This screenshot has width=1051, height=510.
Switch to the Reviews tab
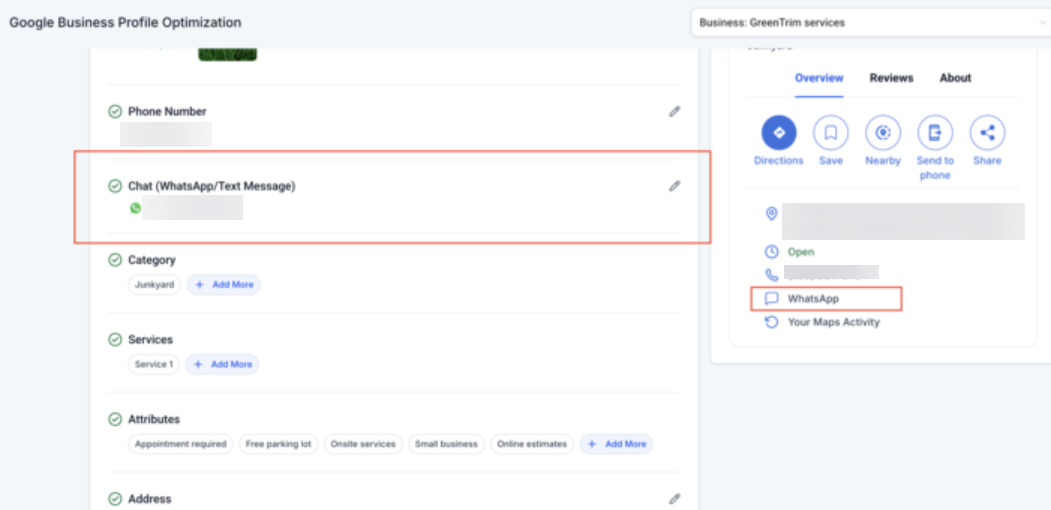coord(891,78)
